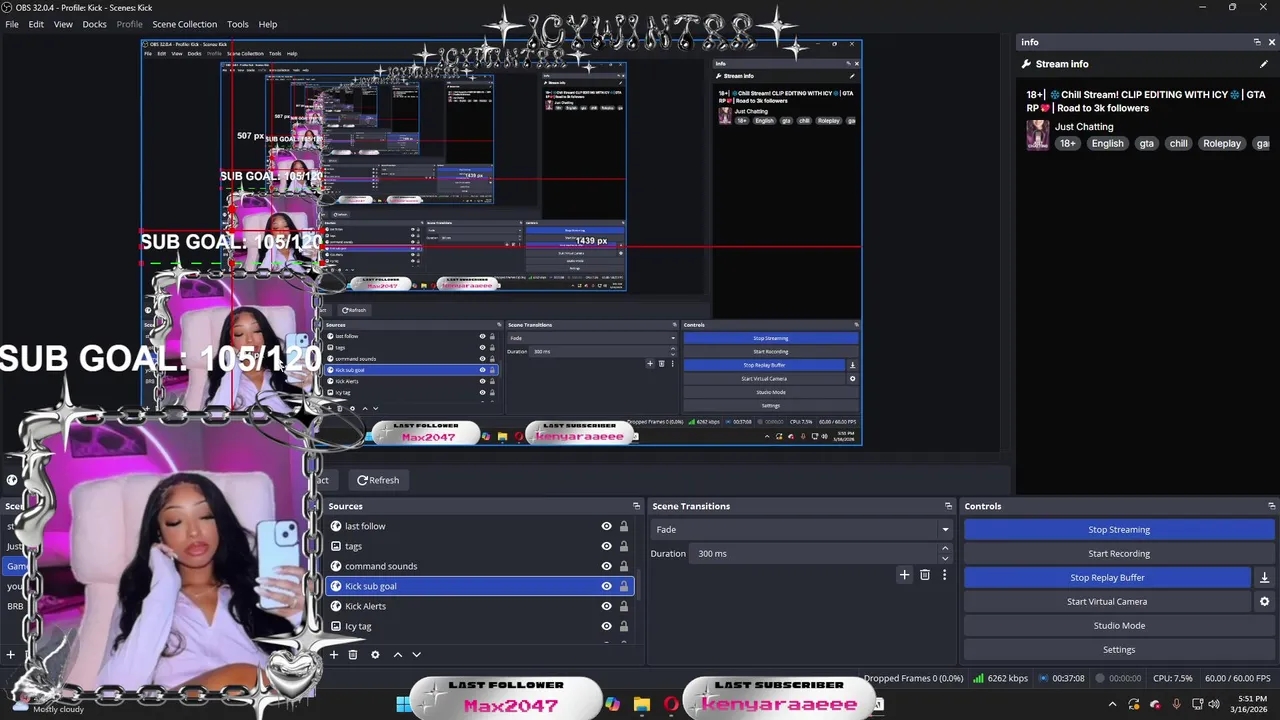Hide the command sounds source
The image size is (1280, 720).
(x=606, y=566)
